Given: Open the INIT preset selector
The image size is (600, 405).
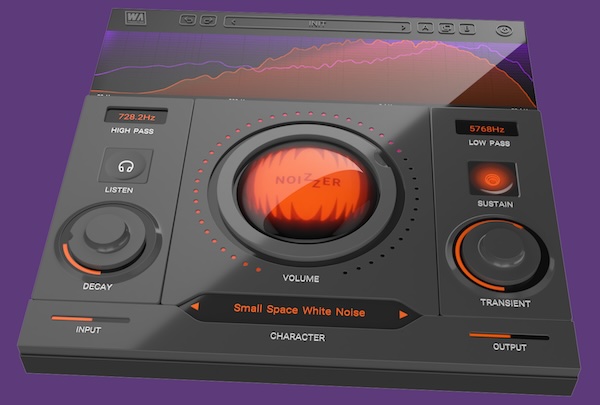Looking at the screenshot, I should [x=317, y=24].
